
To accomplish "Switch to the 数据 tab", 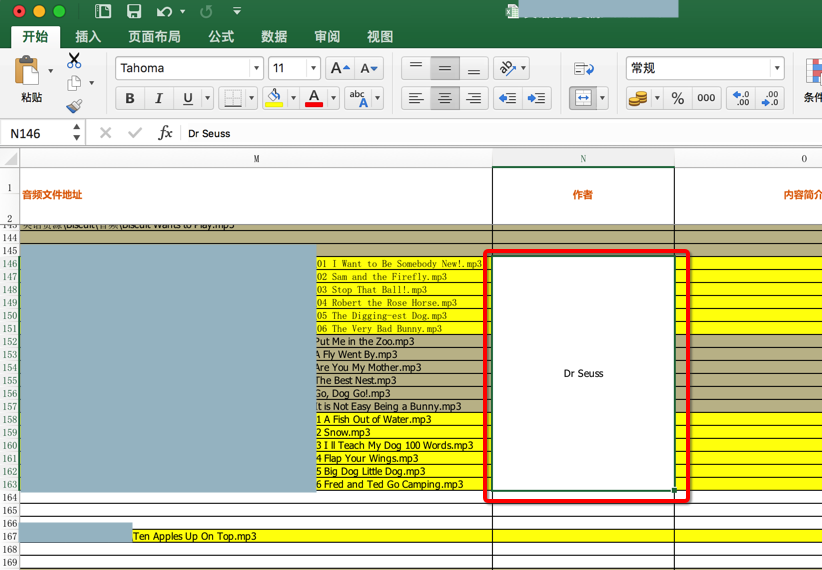I will [274, 37].
